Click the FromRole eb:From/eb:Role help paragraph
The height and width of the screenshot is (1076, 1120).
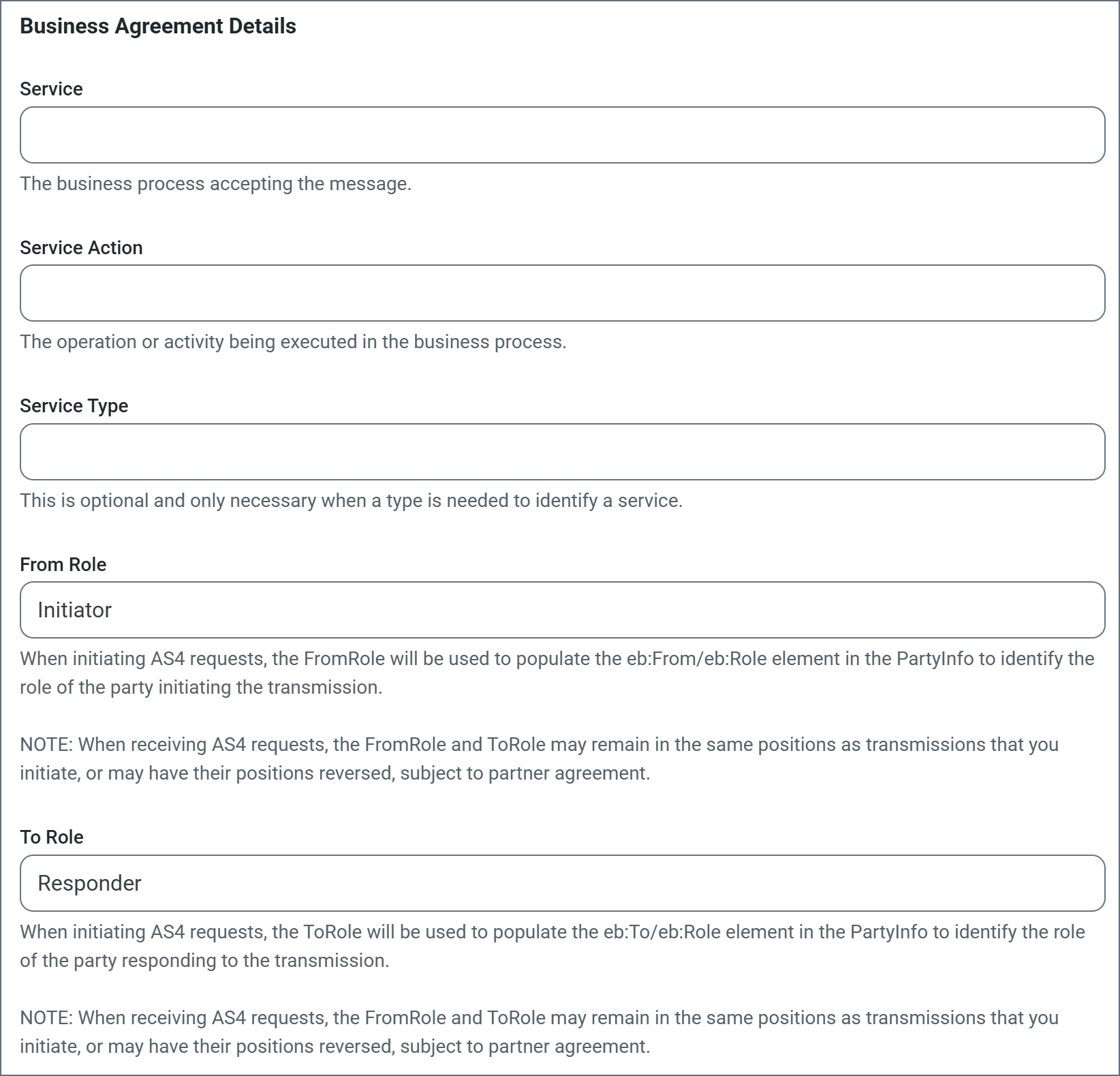pos(557,673)
